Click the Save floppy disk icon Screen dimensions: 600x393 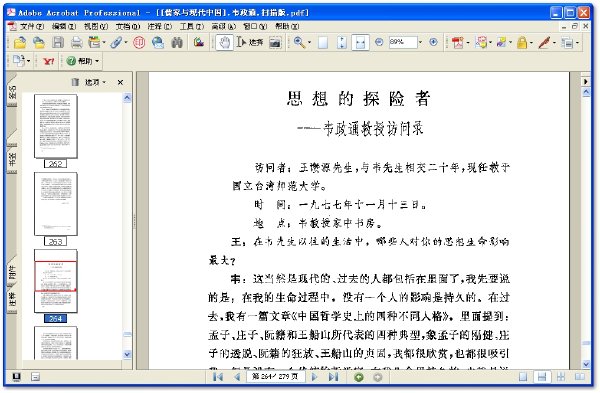point(58,42)
